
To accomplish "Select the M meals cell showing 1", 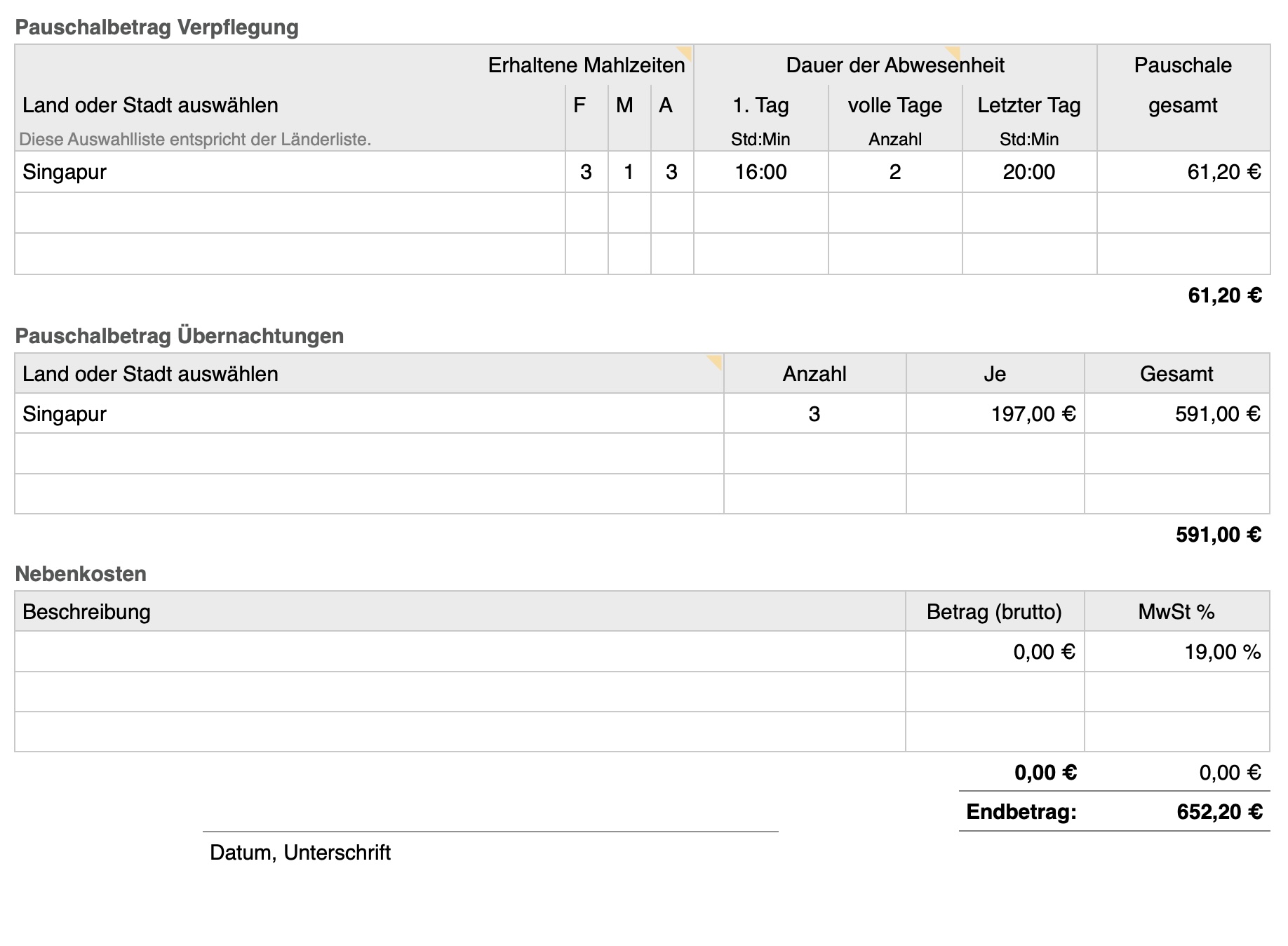I will 629,172.
